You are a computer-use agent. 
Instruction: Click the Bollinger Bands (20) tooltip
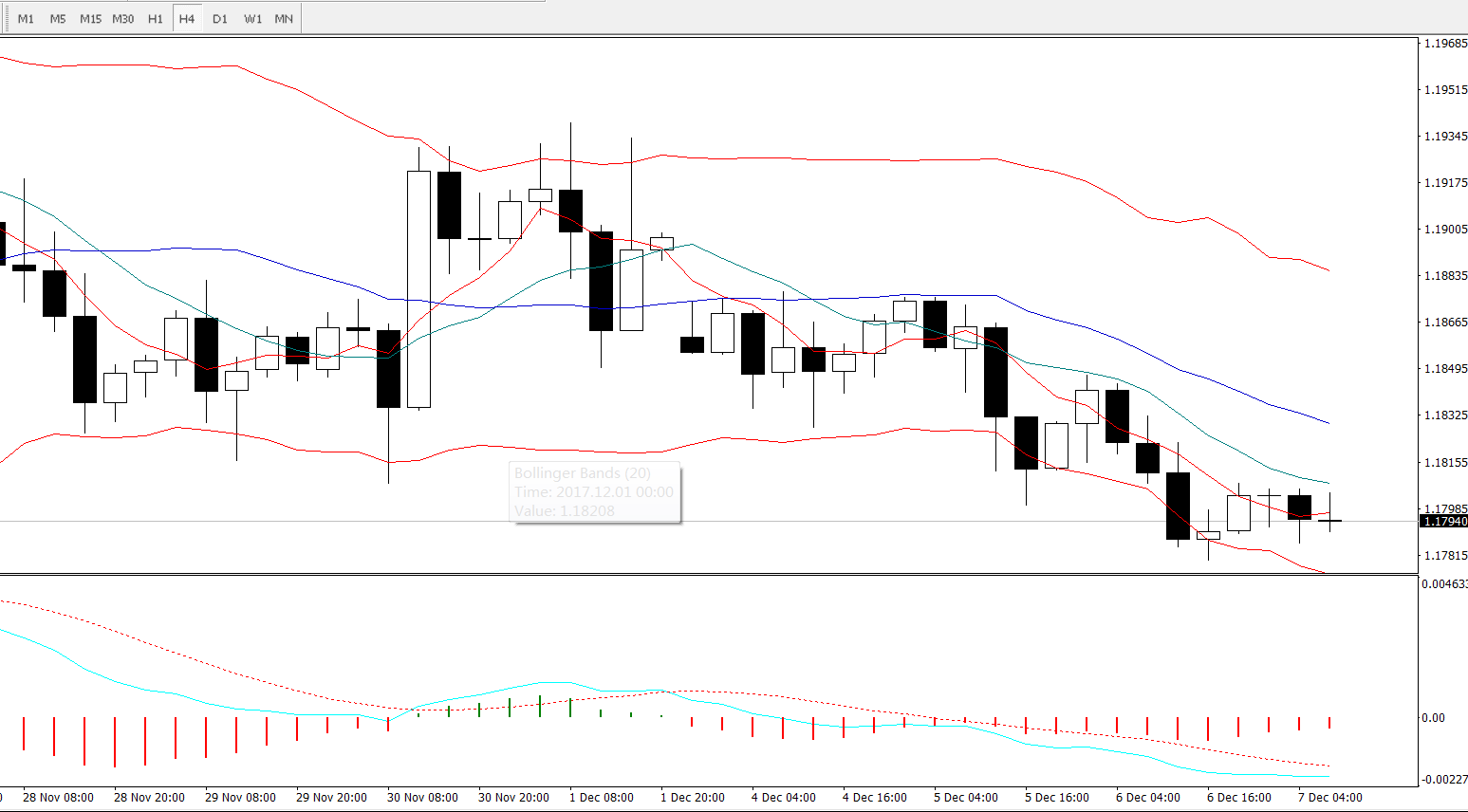[x=595, y=492]
